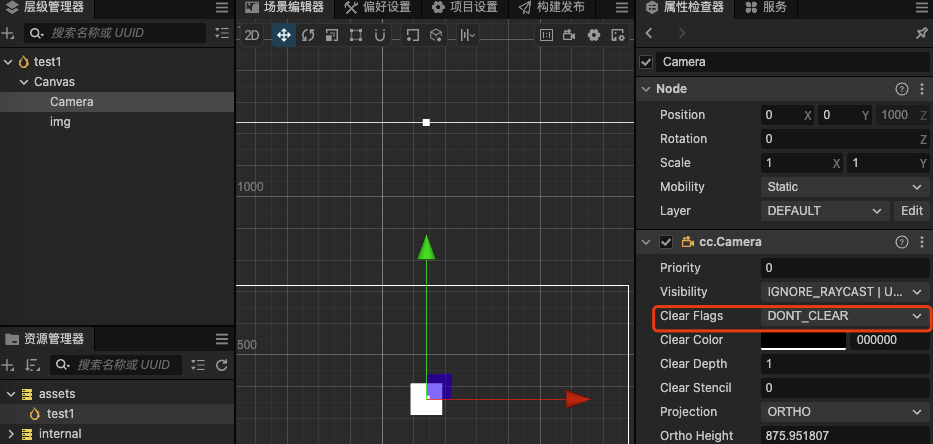Image resolution: width=933 pixels, height=444 pixels.
Task: Open the Layer dropdown showing DEFAULT
Action: click(x=824, y=211)
